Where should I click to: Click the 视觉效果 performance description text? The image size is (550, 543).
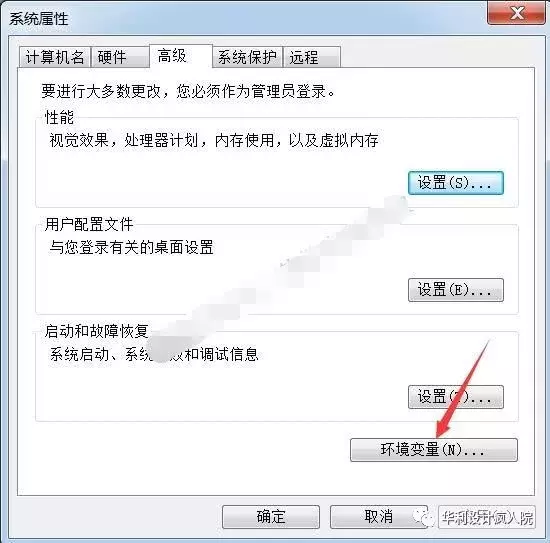click(214, 140)
